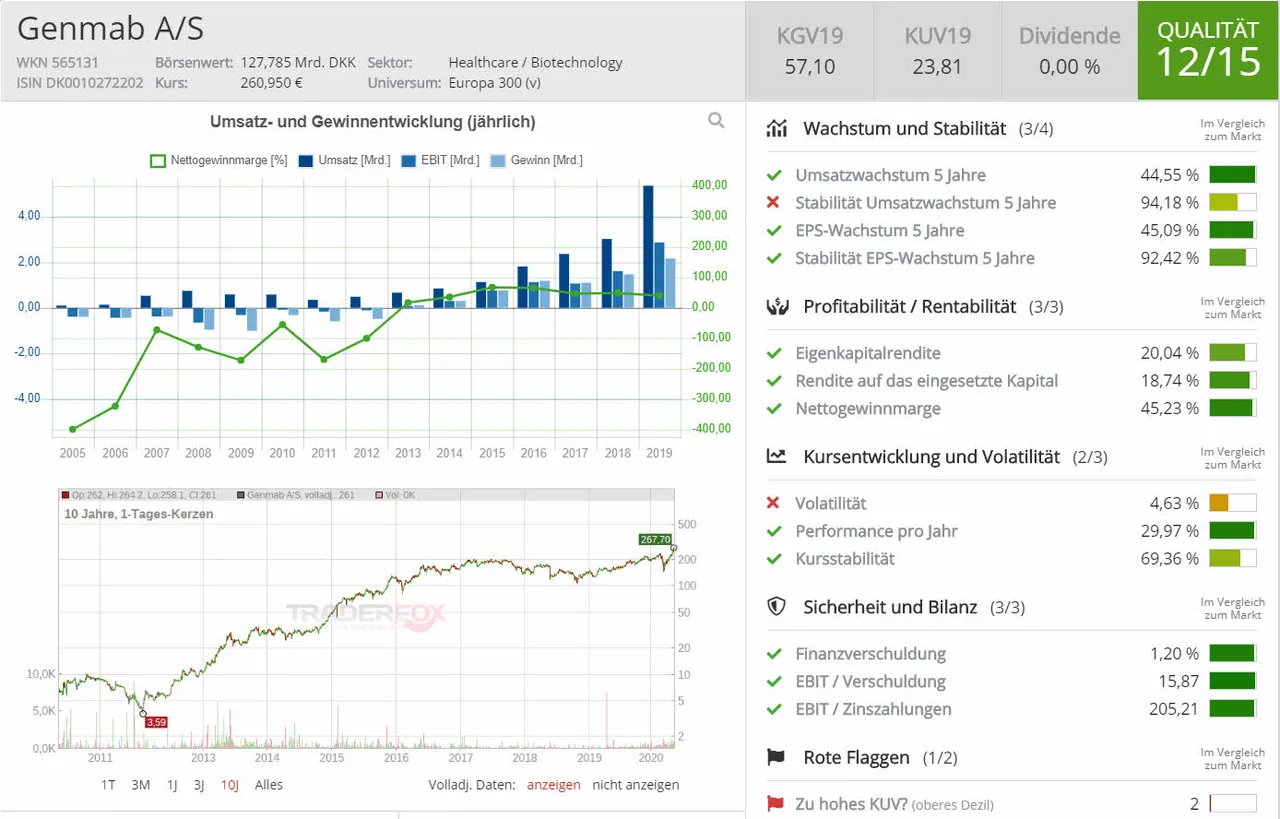Click the bar chart icon beside Wachstum und Stabilität
Viewport: 1280px width, 819px height.
[x=776, y=128]
